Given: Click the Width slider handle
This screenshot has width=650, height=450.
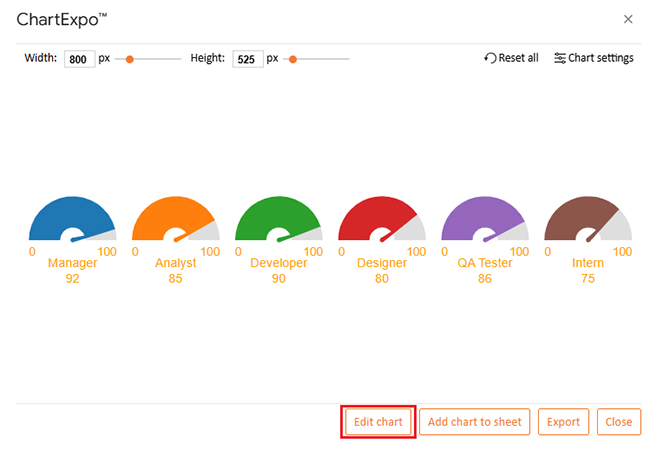Looking at the screenshot, I should point(129,59).
